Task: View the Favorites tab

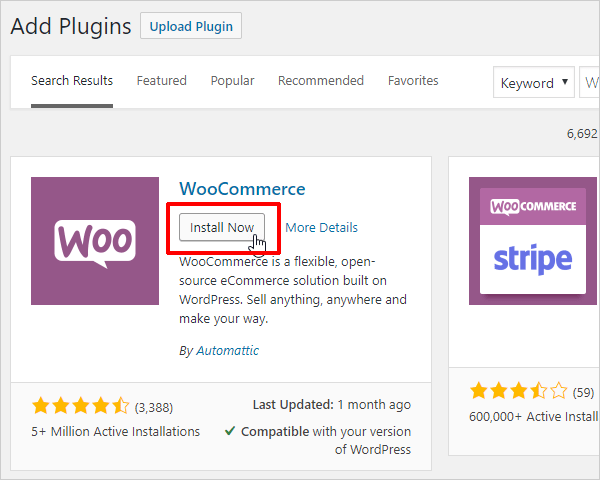Action: tap(413, 81)
